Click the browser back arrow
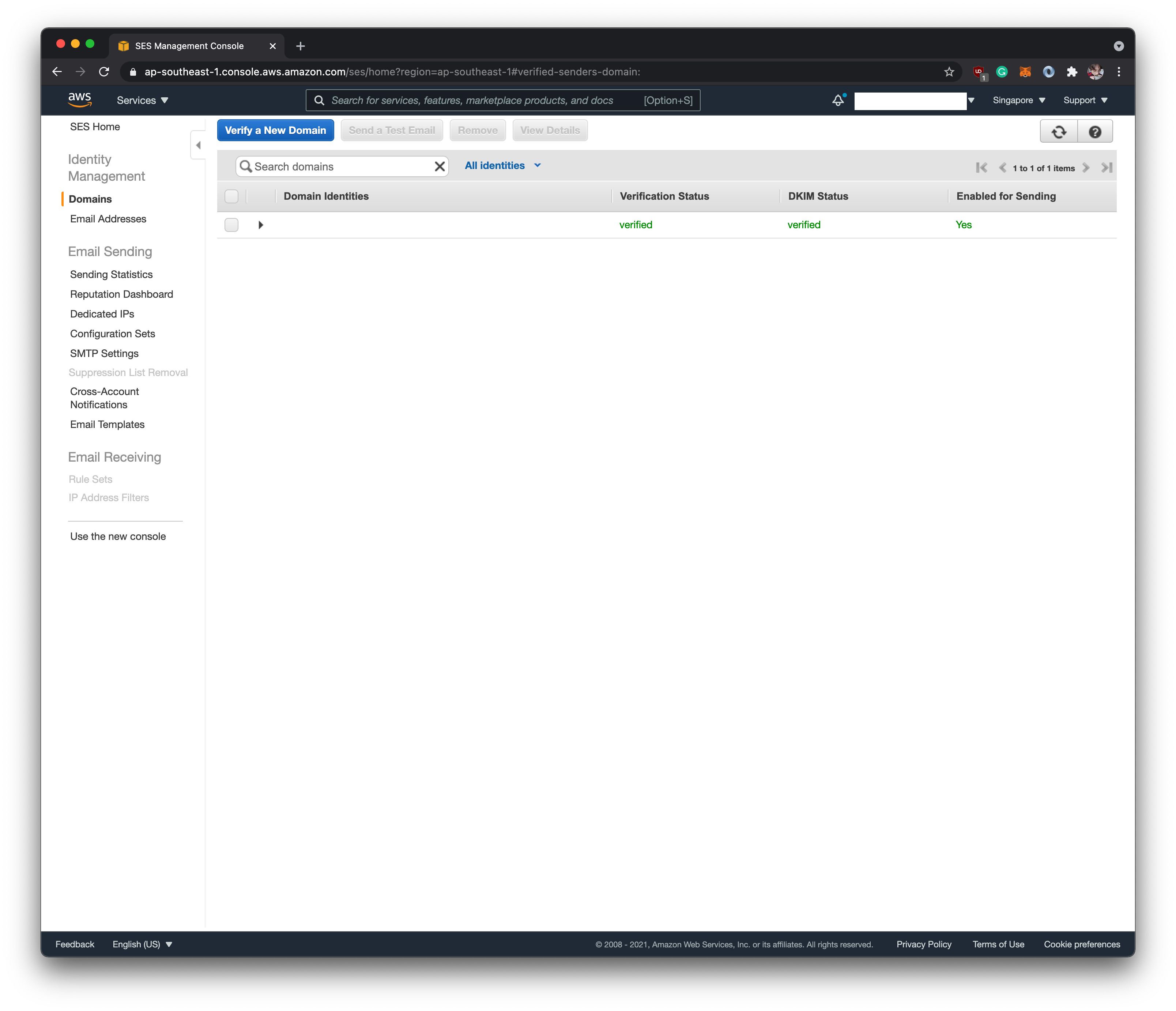Viewport: 1176px width, 1011px height. coord(57,72)
